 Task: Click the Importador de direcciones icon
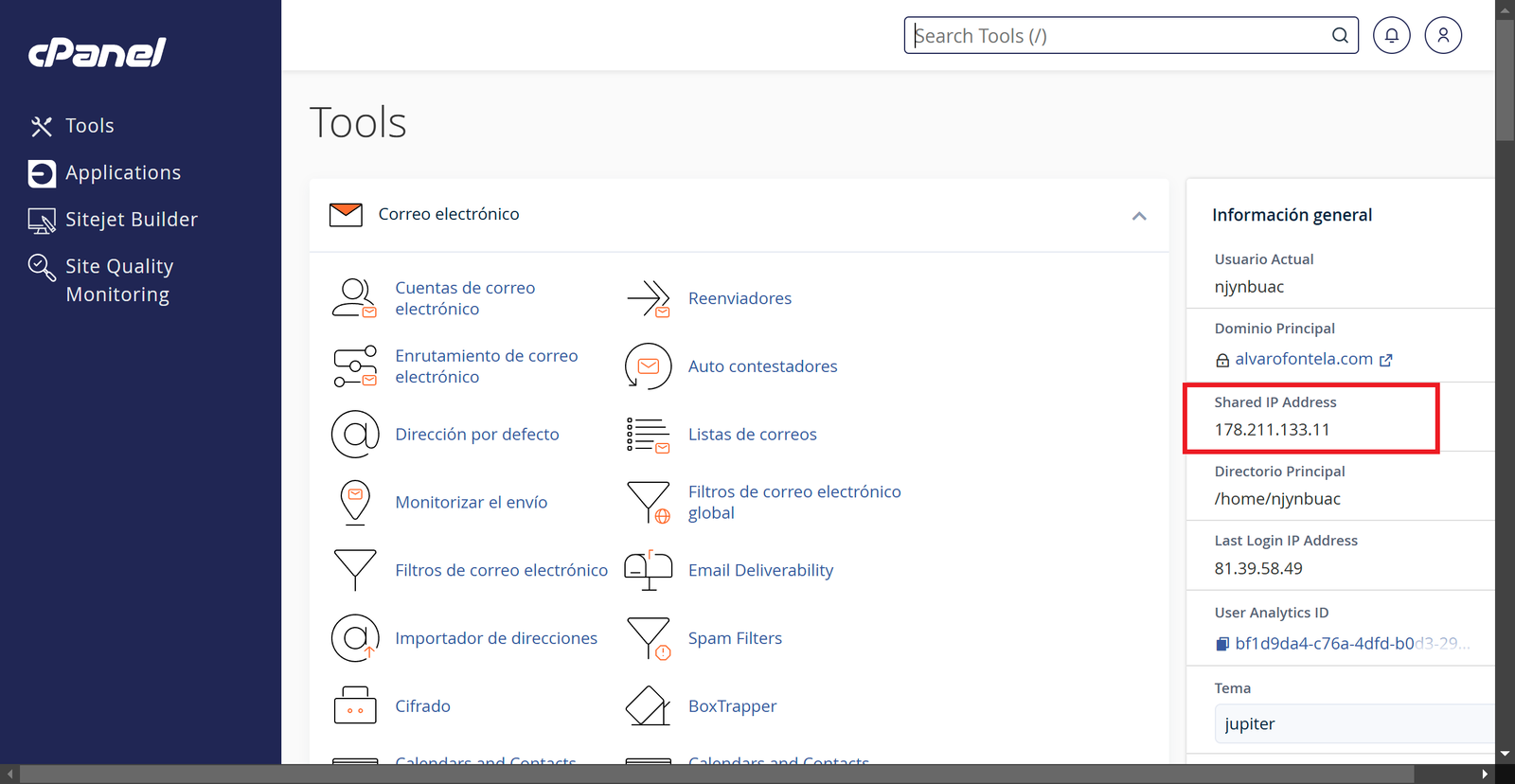tap(355, 638)
